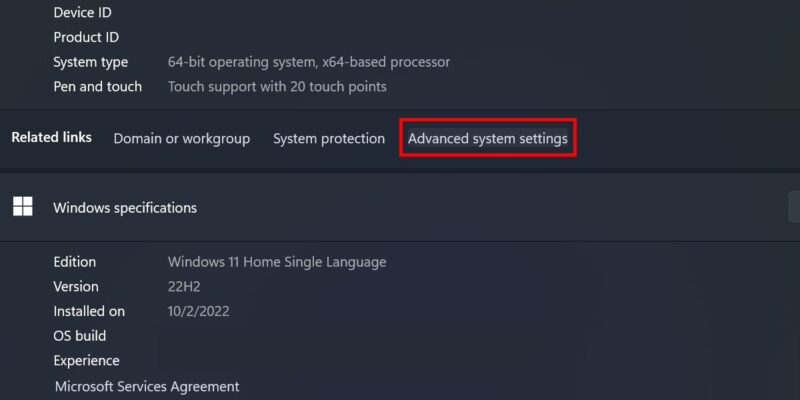Image resolution: width=800 pixels, height=400 pixels.
Task: Open the Microsoft Services Agreement link
Action: pyautogui.click(x=147, y=386)
